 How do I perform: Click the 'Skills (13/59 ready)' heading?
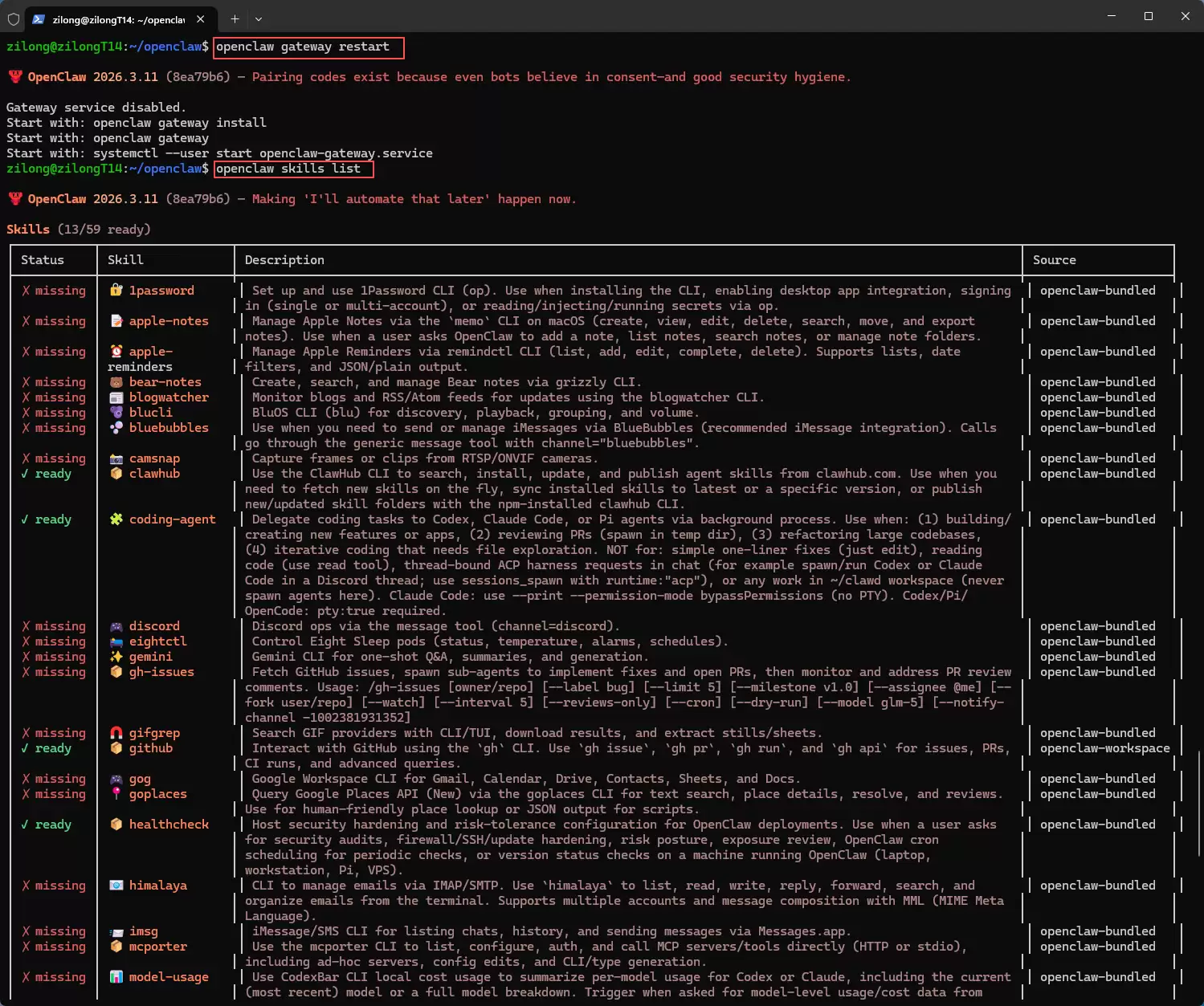coord(79,230)
